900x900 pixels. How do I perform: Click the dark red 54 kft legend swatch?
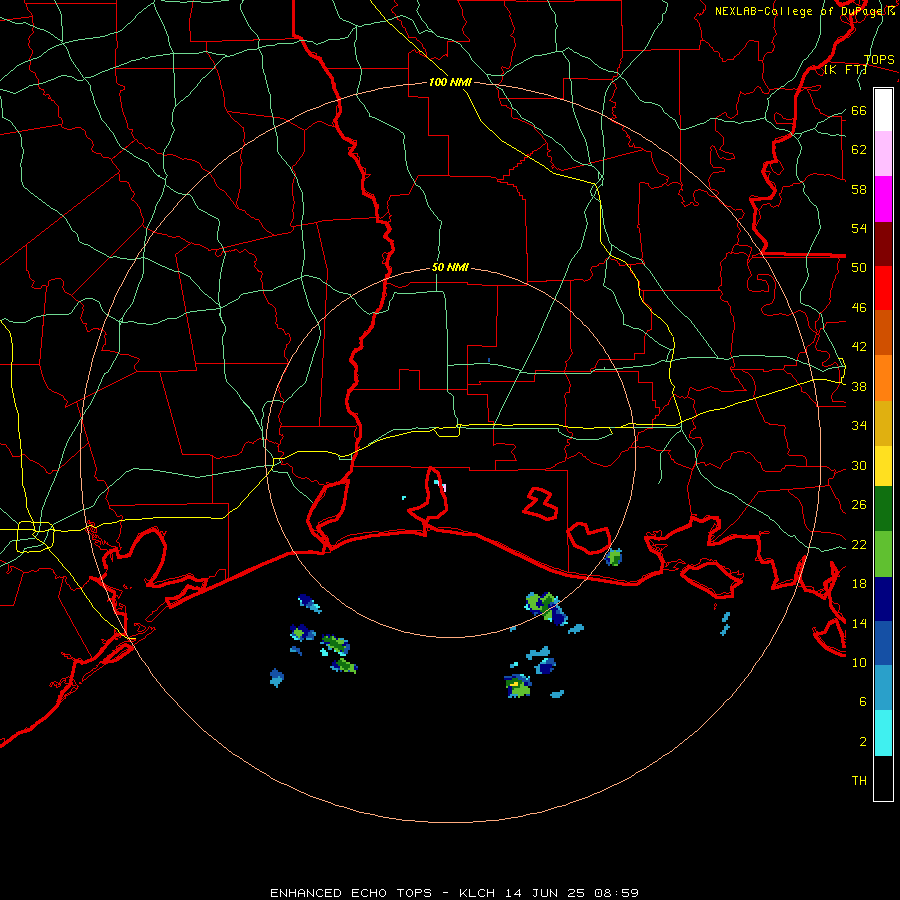pos(883,243)
